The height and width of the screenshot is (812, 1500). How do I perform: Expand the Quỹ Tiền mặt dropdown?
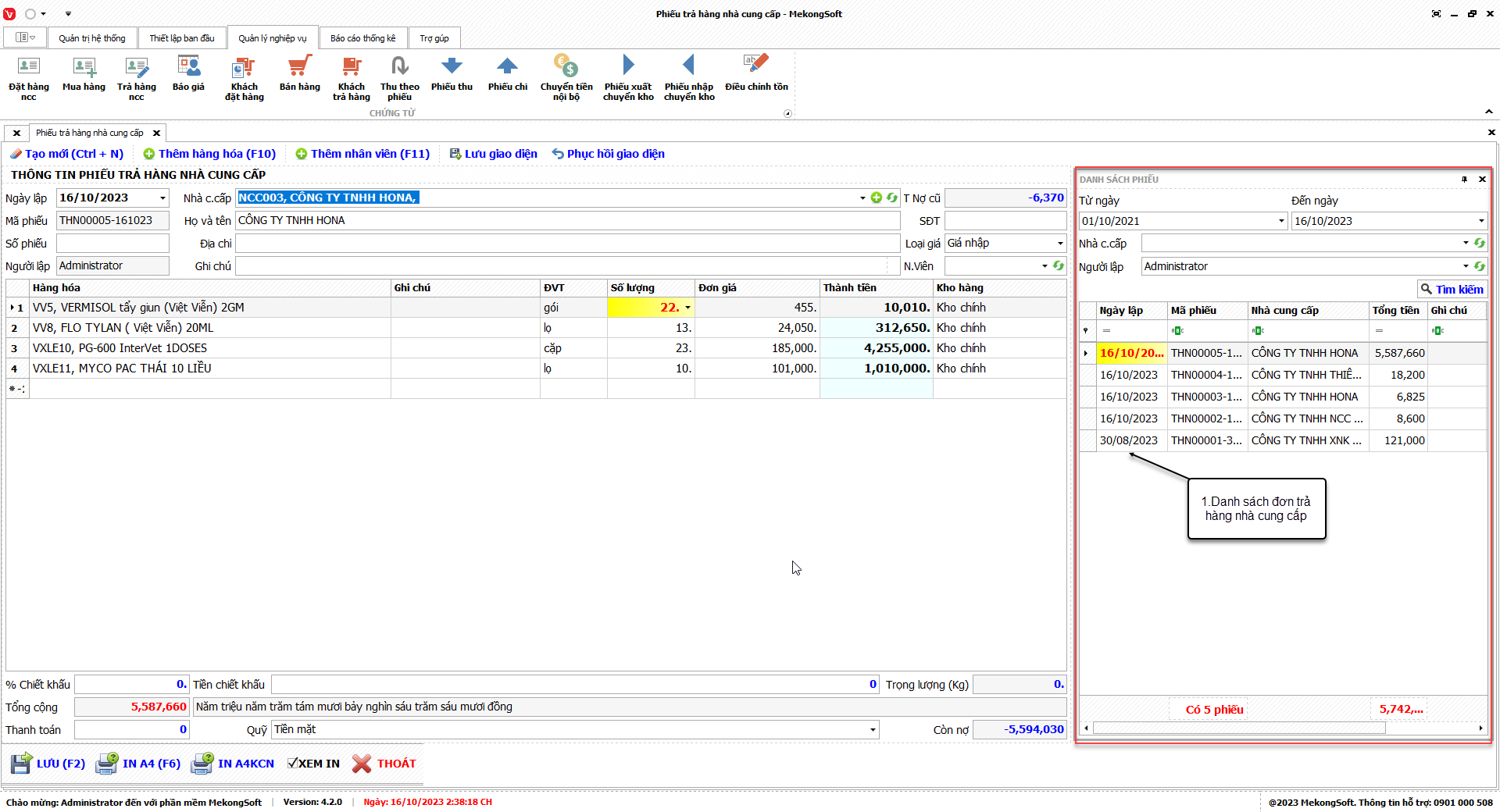coord(872,730)
